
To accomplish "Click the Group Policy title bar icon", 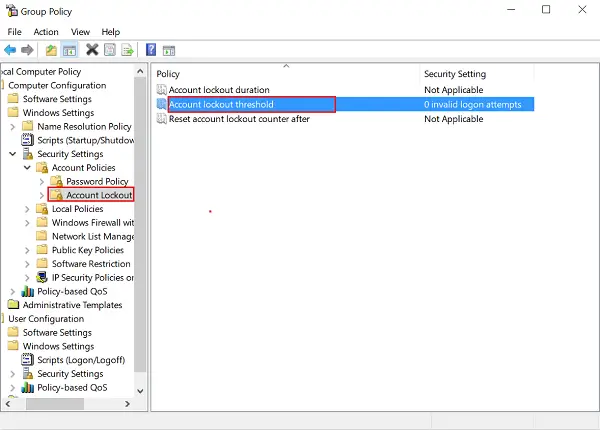I will [x=11, y=10].
